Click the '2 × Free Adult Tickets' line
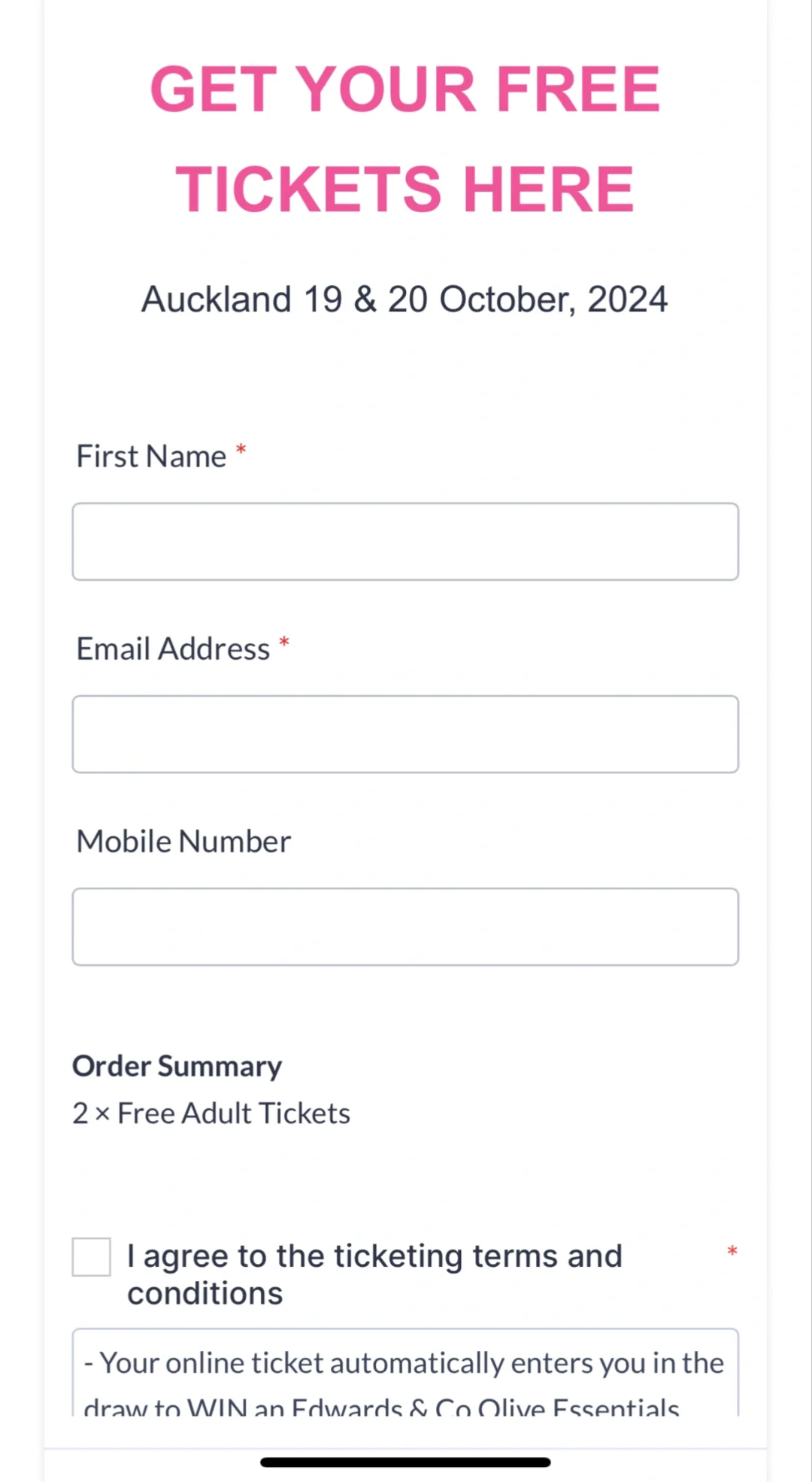812x1482 pixels. pyautogui.click(x=211, y=1113)
